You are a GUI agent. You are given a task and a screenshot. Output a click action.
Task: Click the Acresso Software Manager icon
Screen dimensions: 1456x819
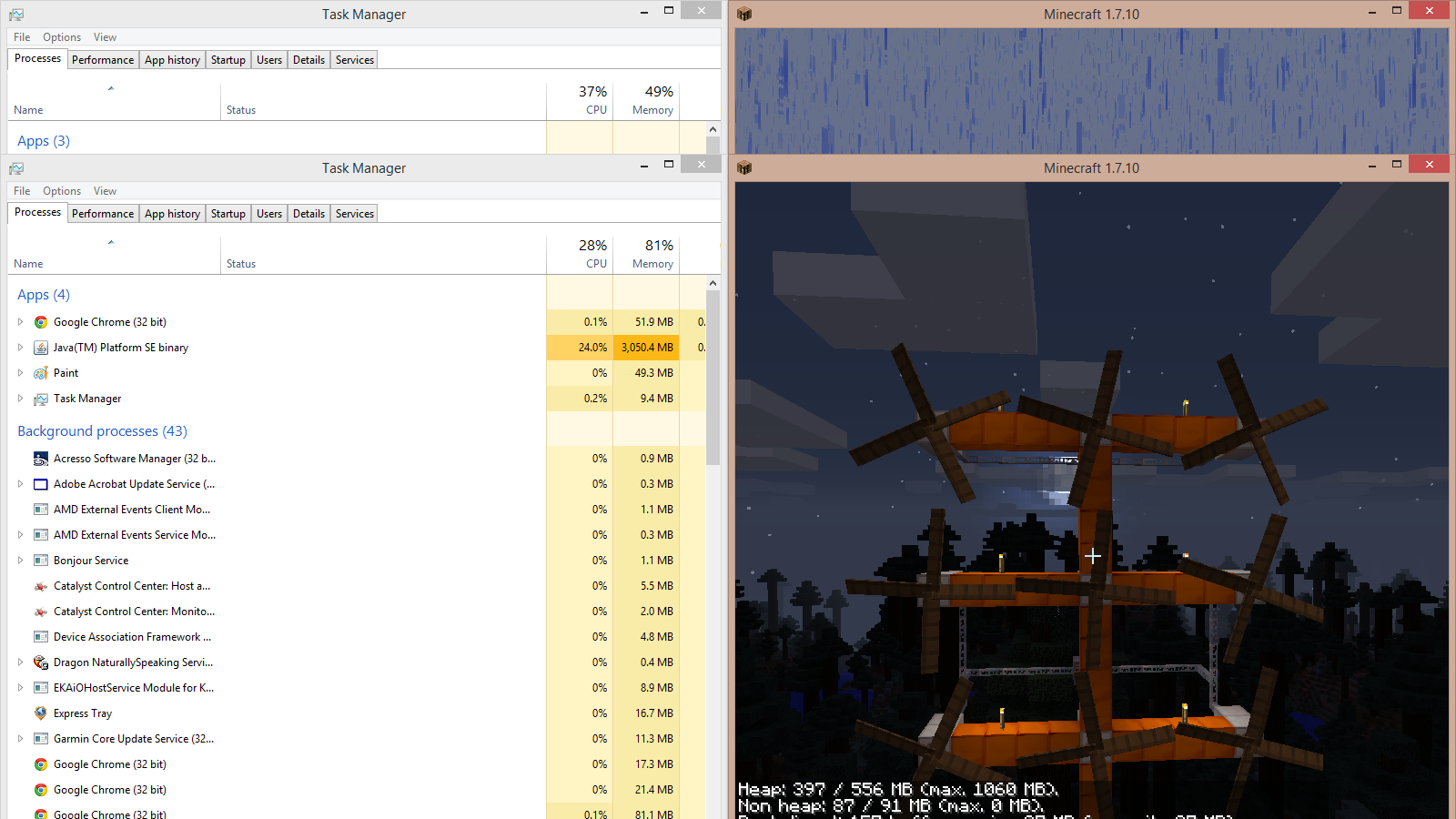click(41, 459)
